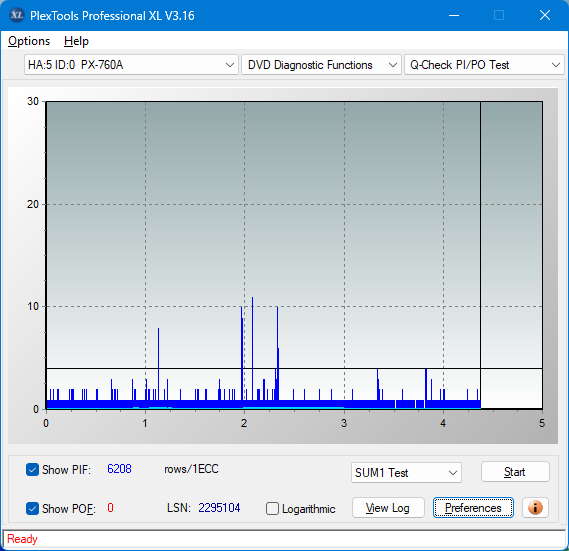
Task: Open the Options menu
Action: pyautogui.click(x=29, y=41)
